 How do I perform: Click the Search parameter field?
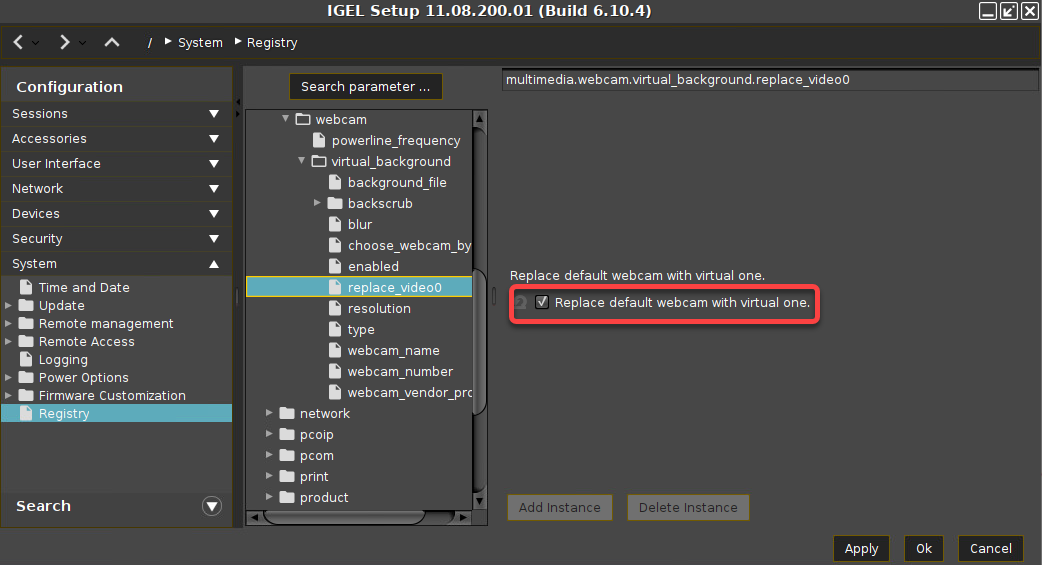point(365,87)
